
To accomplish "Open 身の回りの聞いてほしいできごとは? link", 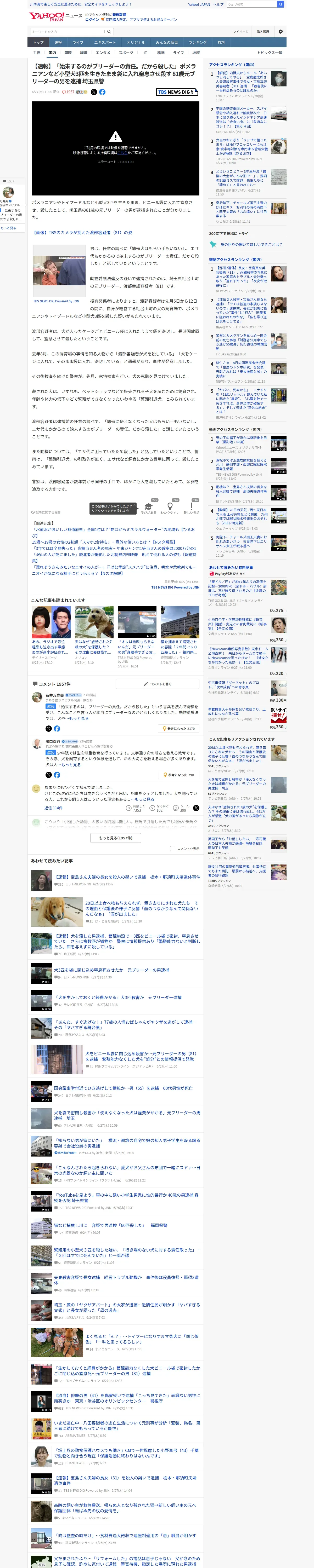I will tap(251, 244).
